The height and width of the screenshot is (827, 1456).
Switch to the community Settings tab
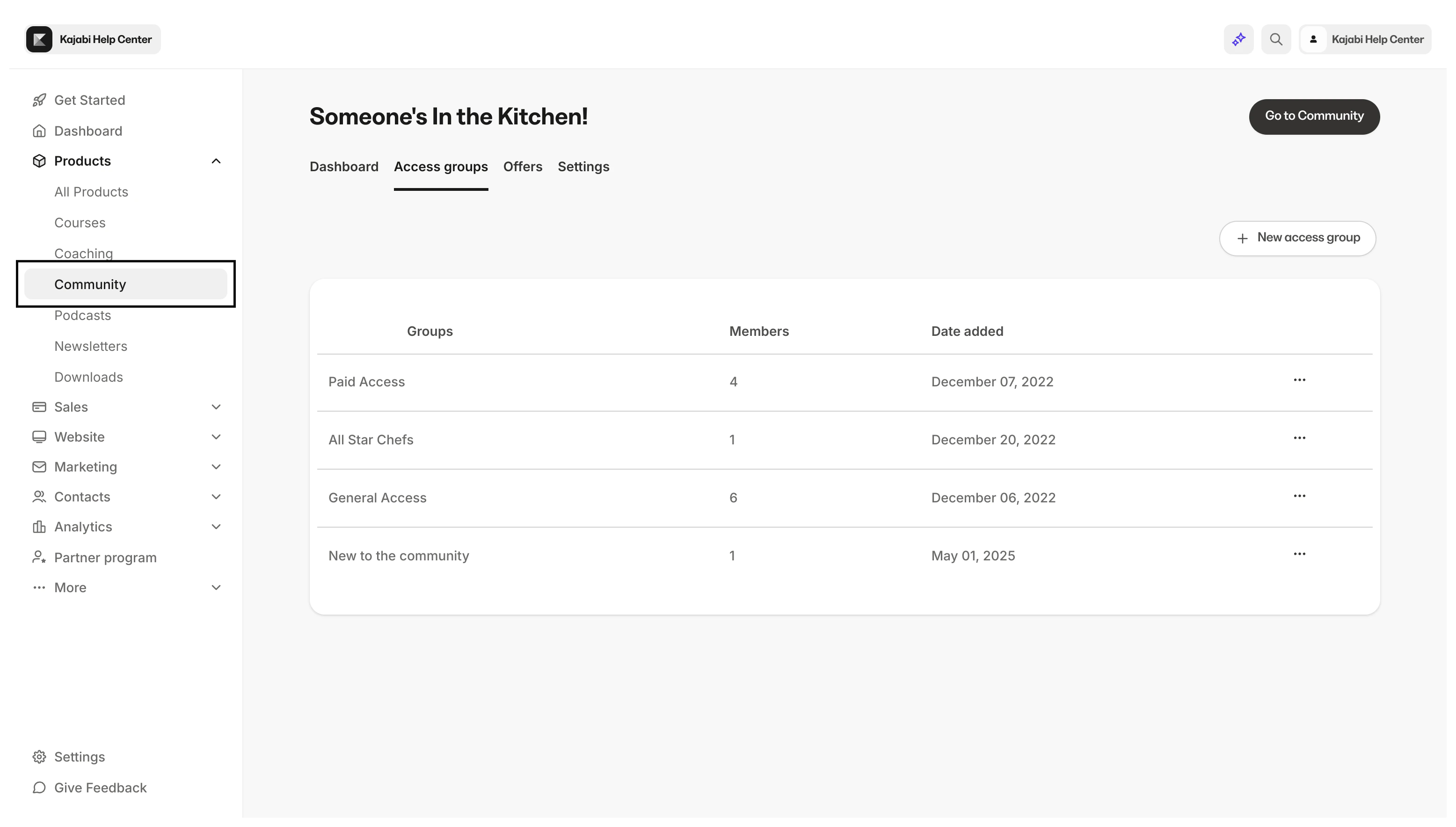tap(583, 167)
